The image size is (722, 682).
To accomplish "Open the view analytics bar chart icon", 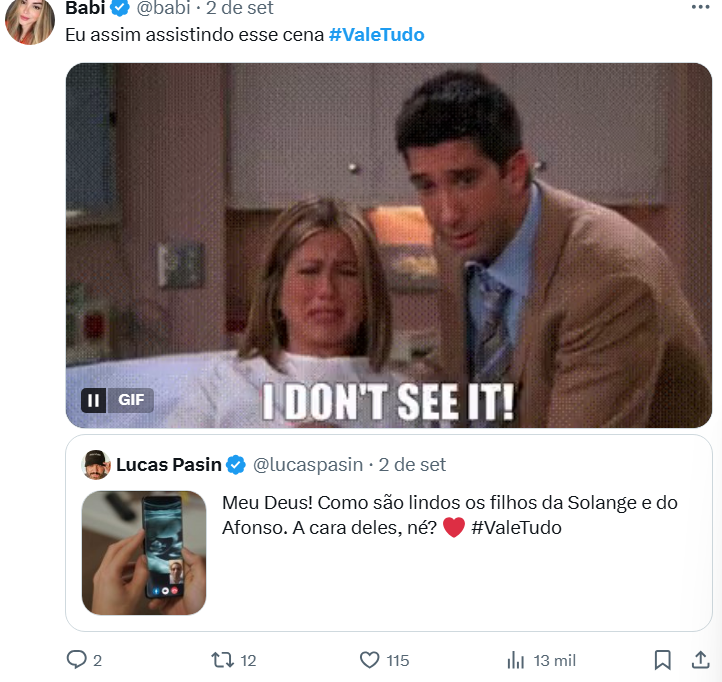I will 516,660.
